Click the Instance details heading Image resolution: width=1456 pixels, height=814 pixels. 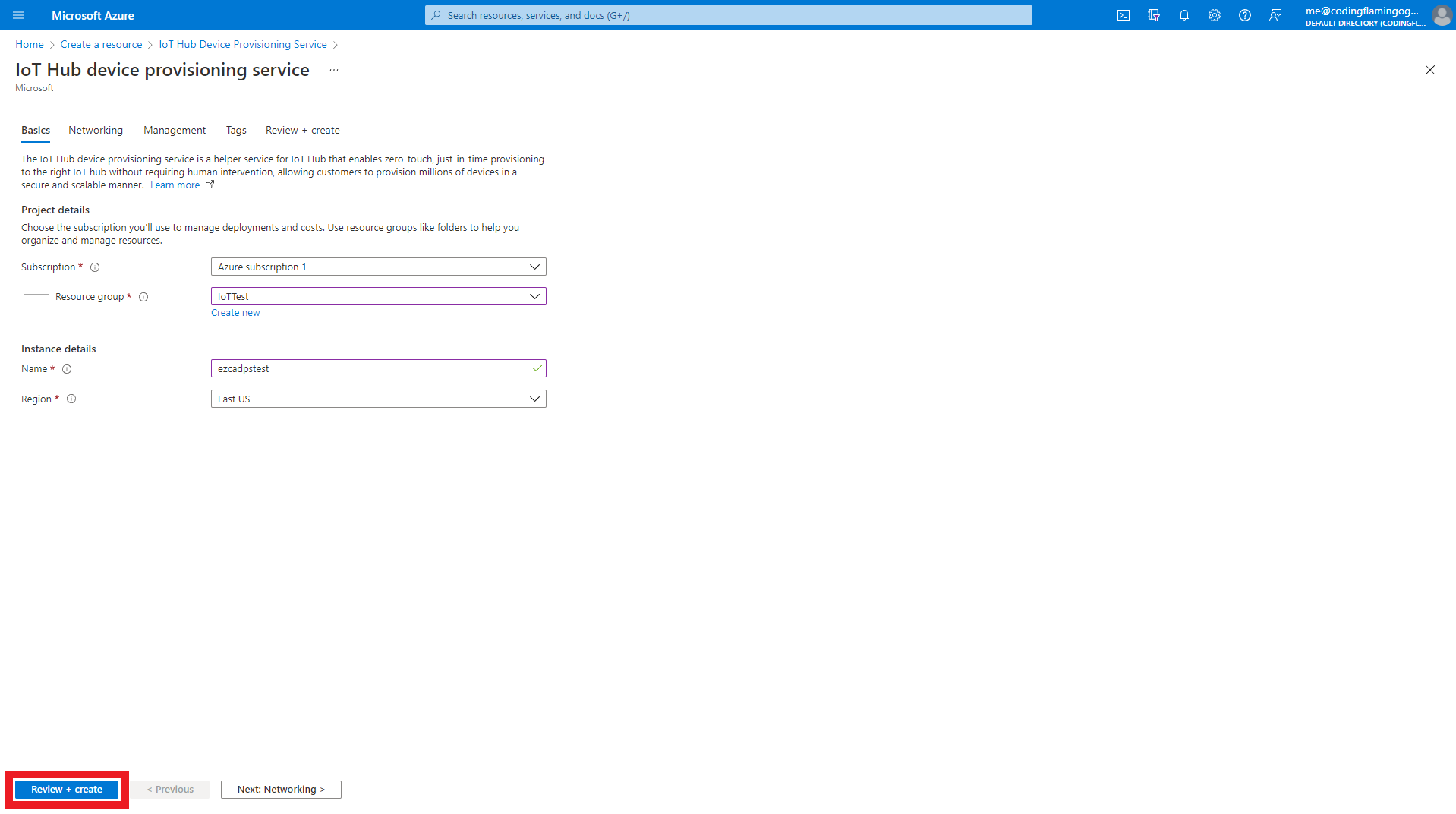pyautogui.click(x=58, y=349)
